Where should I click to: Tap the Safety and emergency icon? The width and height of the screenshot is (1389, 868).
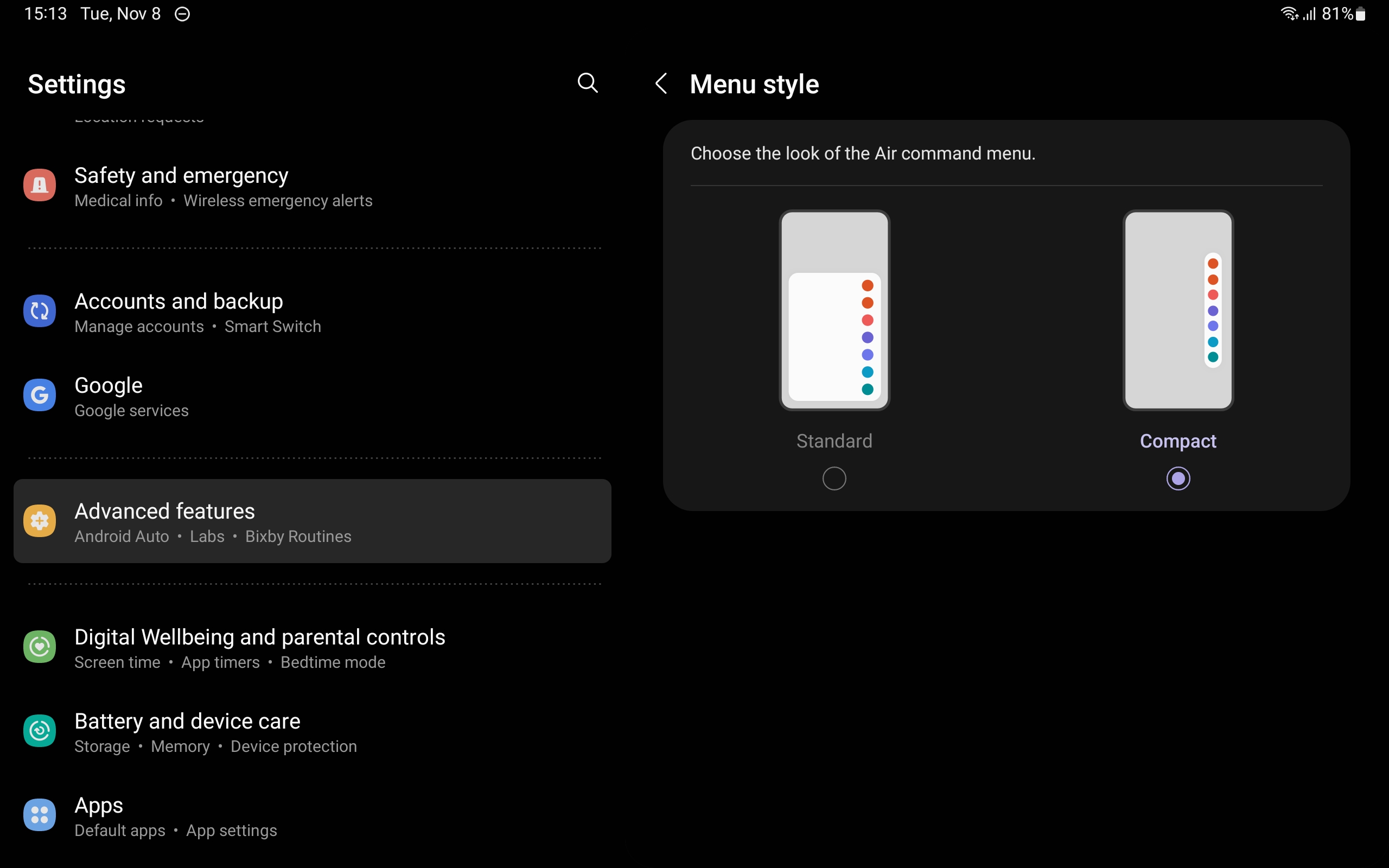coord(40,185)
